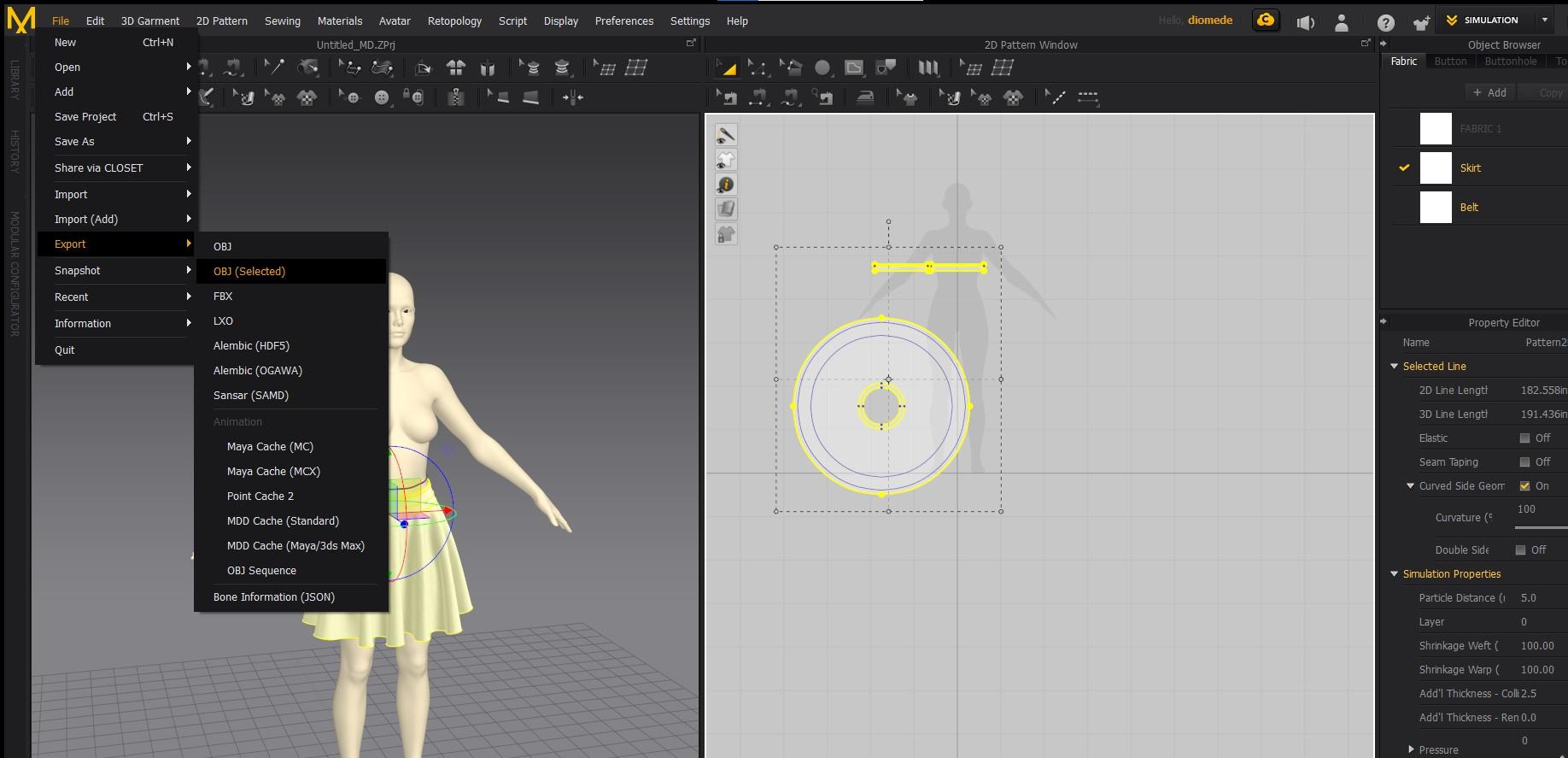Click the Zipper tool icon

456,97
